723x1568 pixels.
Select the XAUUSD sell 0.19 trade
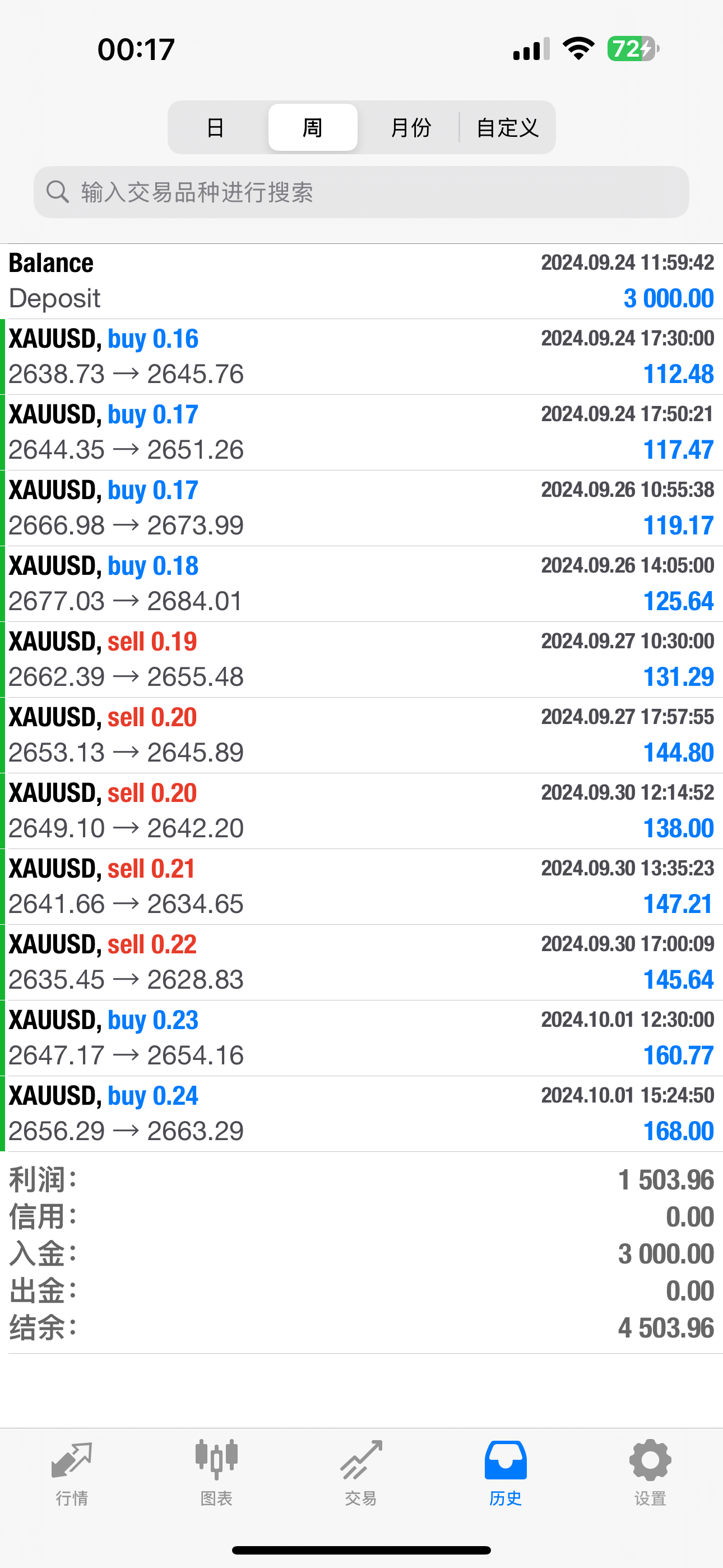(x=361, y=660)
